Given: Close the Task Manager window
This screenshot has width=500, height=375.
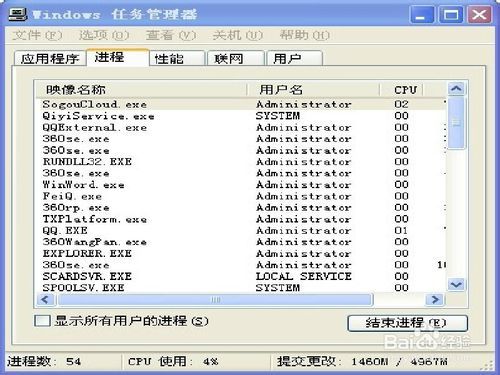Looking at the screenshot, I should tap(479, 15).
